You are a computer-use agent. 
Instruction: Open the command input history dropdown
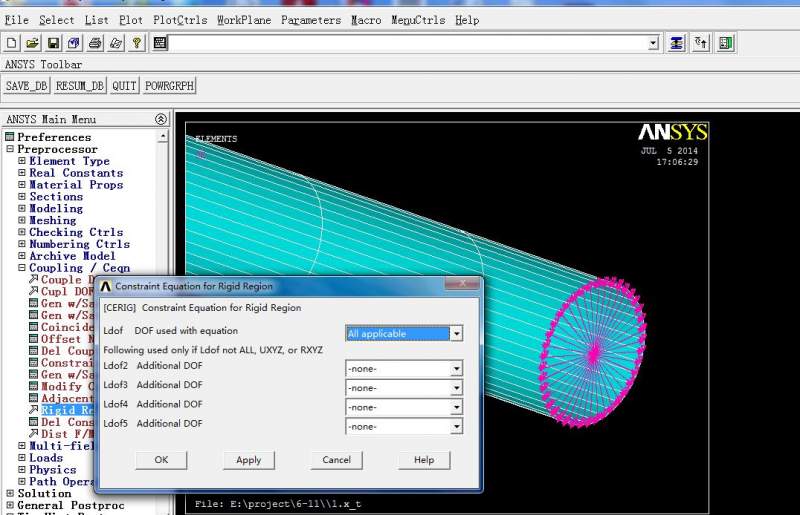(x=653, y=43)
